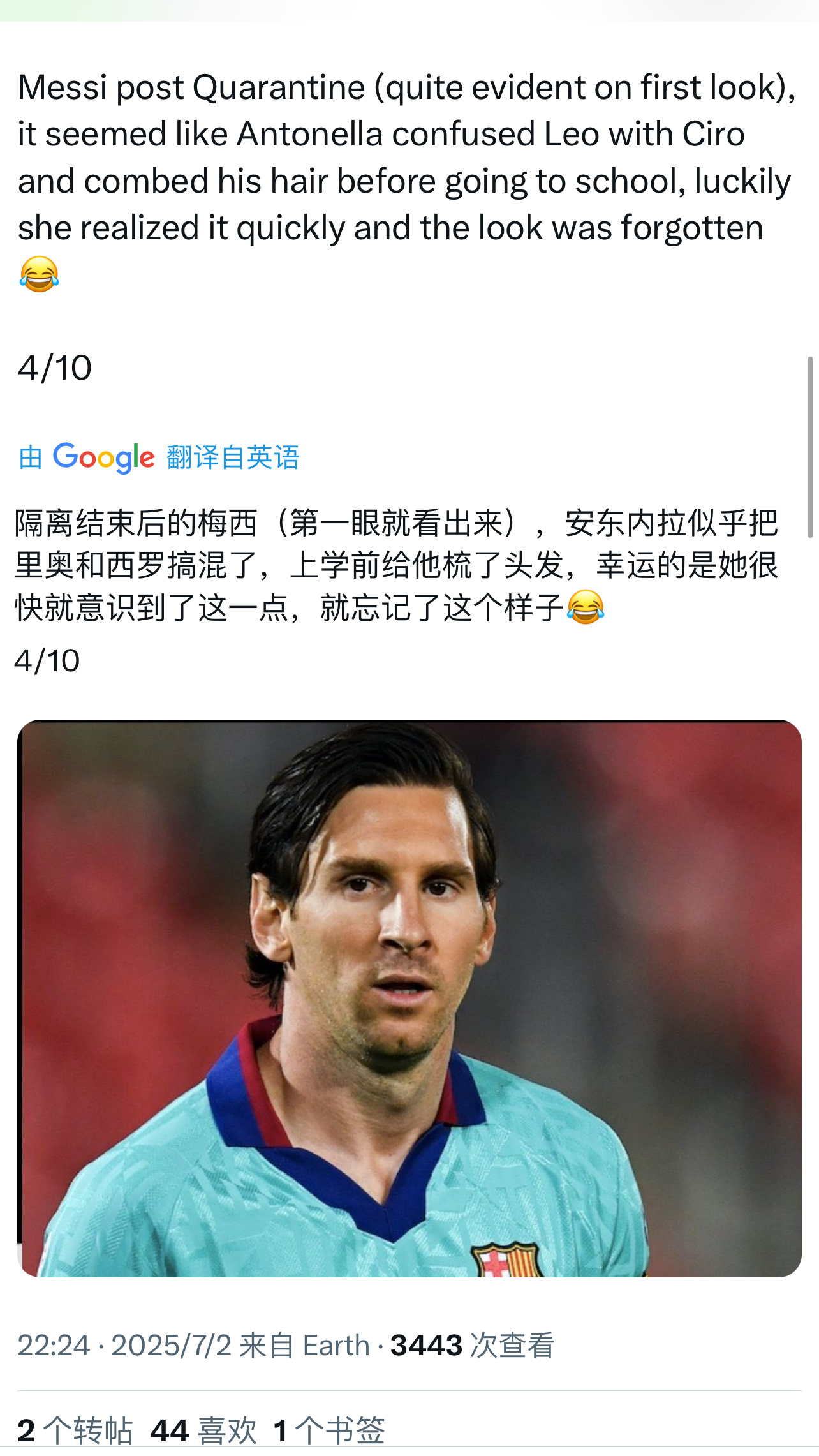Tap the 22:24 post timestamp

(54, 1346)
